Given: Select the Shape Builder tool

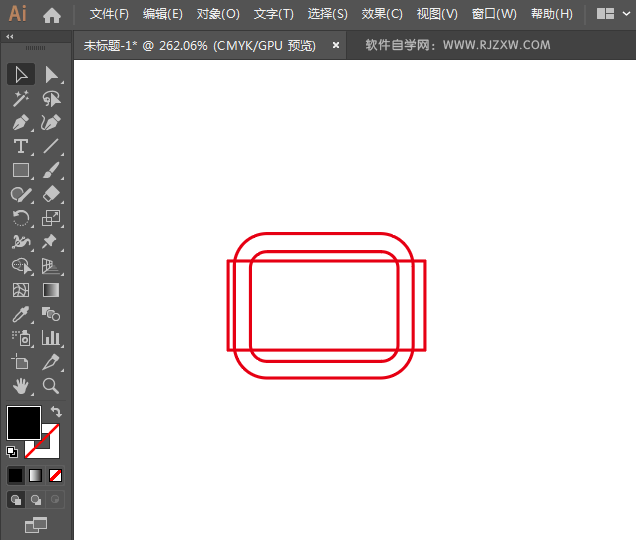Looking at the screenshot, I should [21, 266].
